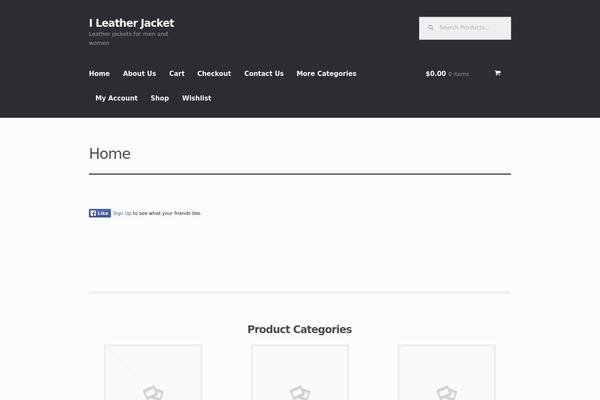Focus the Search Products field
Screen dimensions: 600x400
point(465,28)
